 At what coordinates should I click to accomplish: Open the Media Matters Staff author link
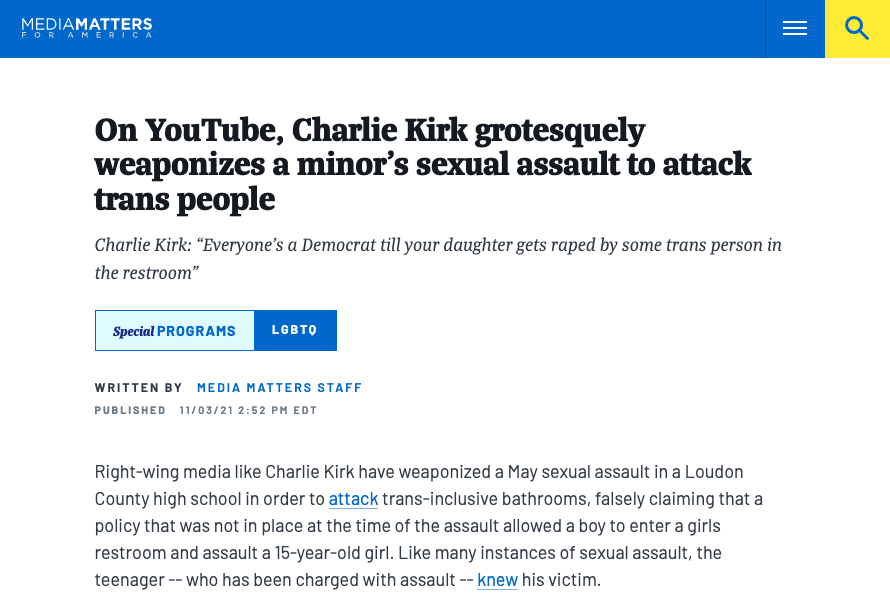pyautogui.click(x=279, y=388)
